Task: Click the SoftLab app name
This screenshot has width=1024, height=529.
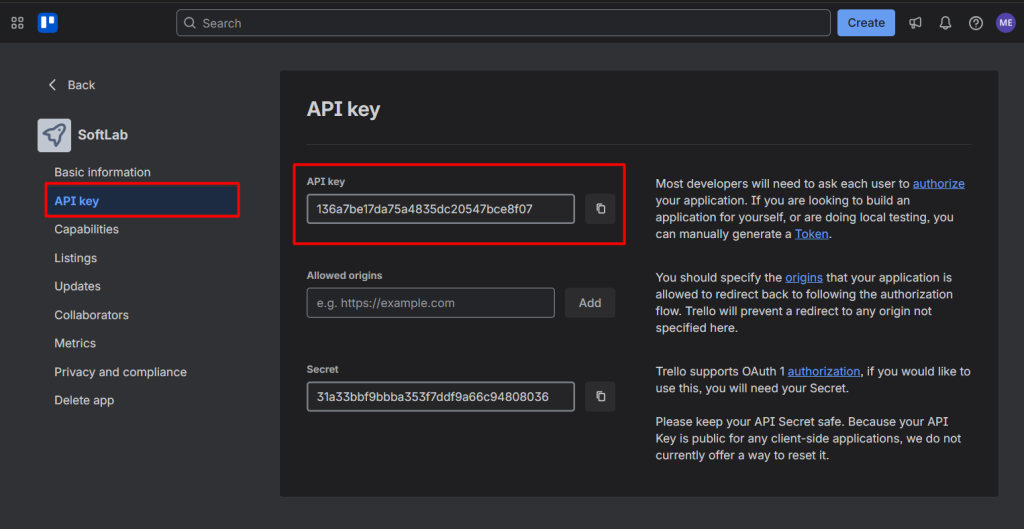Action: click(x=103, y=135)
